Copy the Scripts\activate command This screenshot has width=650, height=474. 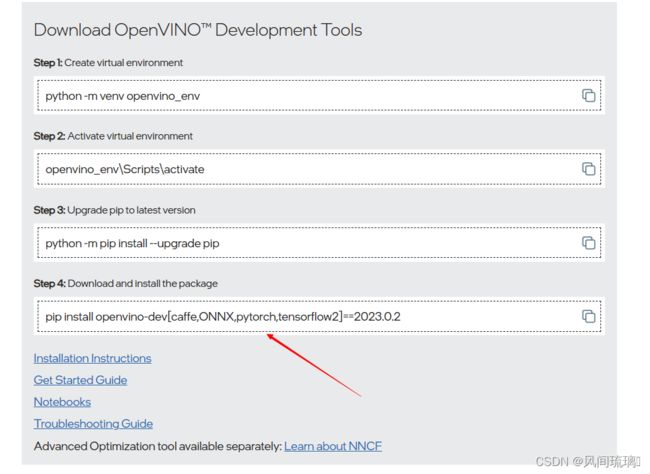(588, 169)
